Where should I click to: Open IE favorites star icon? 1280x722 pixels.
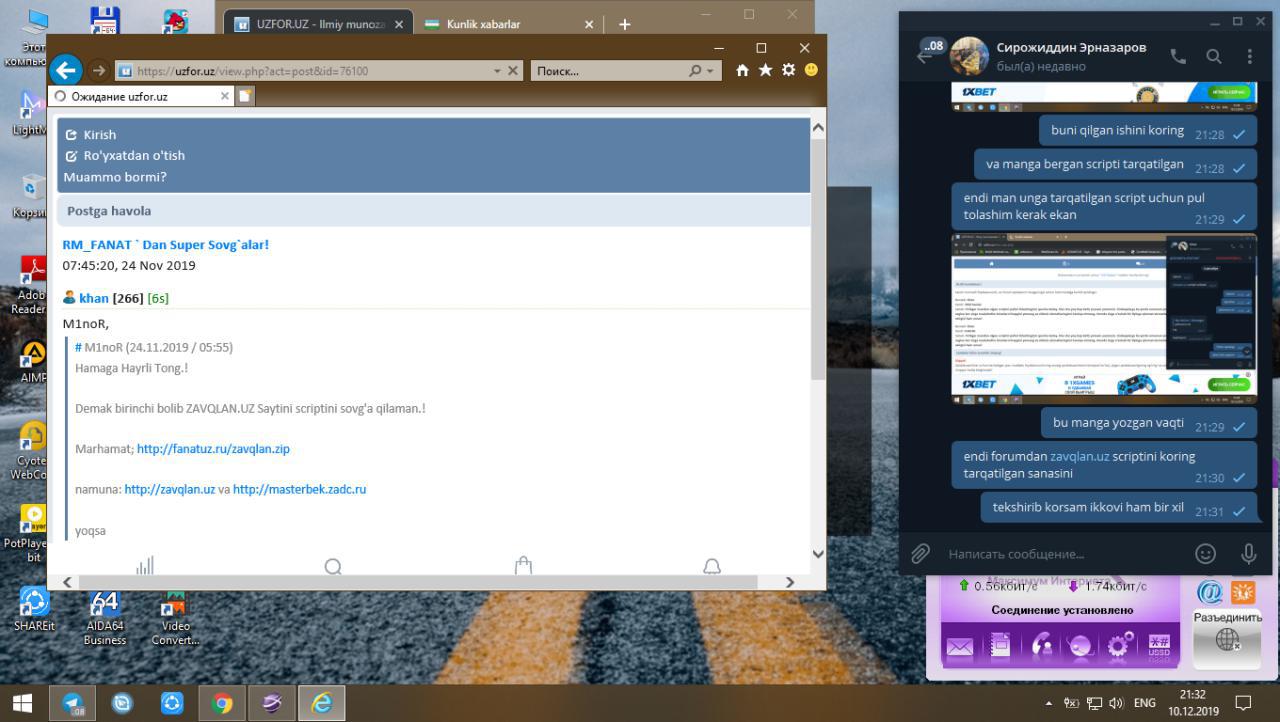(x=765, y=70)
